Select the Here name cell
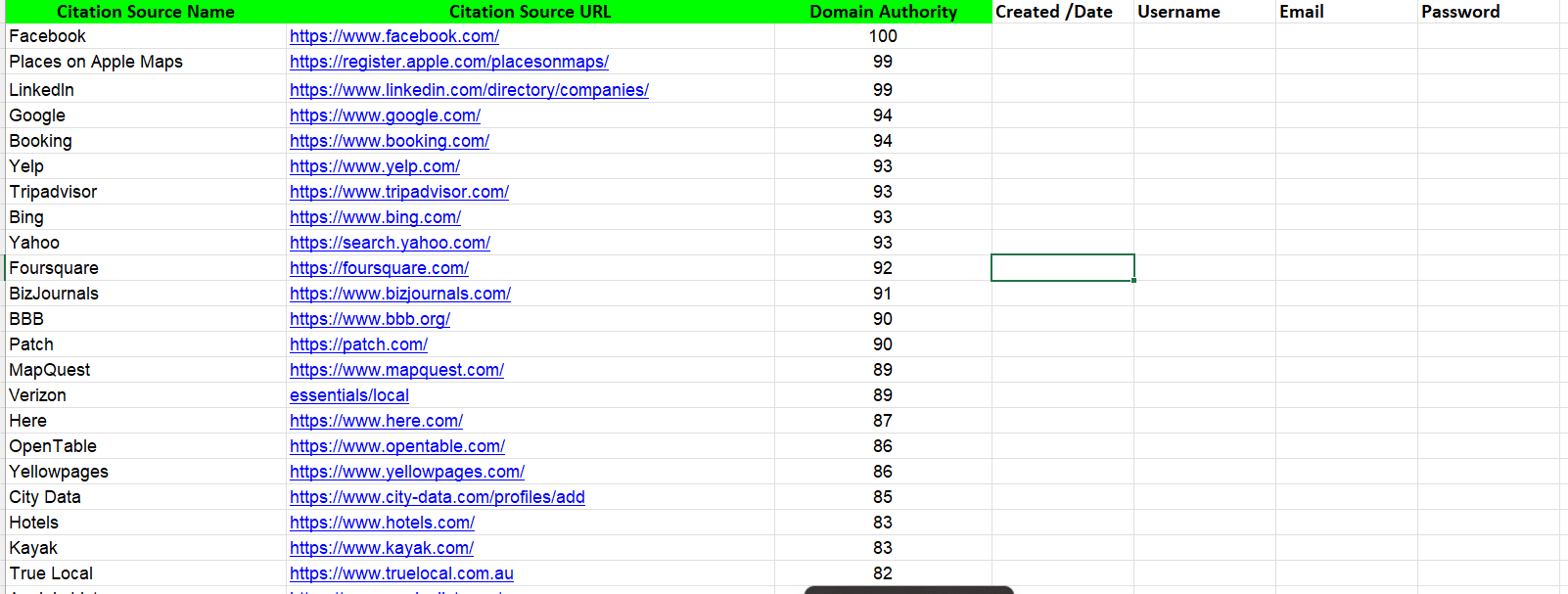Image resolution: width=1568 pixels, height=594 pixels. 145,421
